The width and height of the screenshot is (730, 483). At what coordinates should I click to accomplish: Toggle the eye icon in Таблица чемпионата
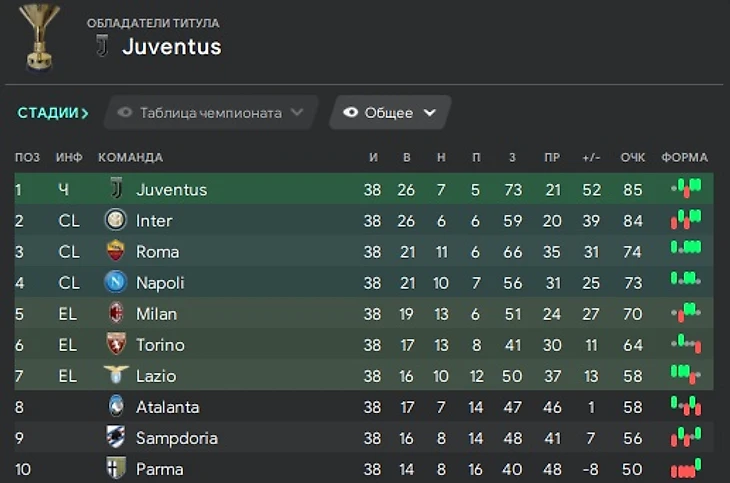pyautogui.click(x=125, y=113)
